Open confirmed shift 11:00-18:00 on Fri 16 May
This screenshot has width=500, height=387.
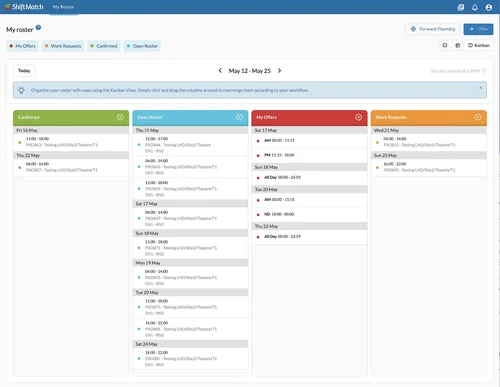point(71,142)
